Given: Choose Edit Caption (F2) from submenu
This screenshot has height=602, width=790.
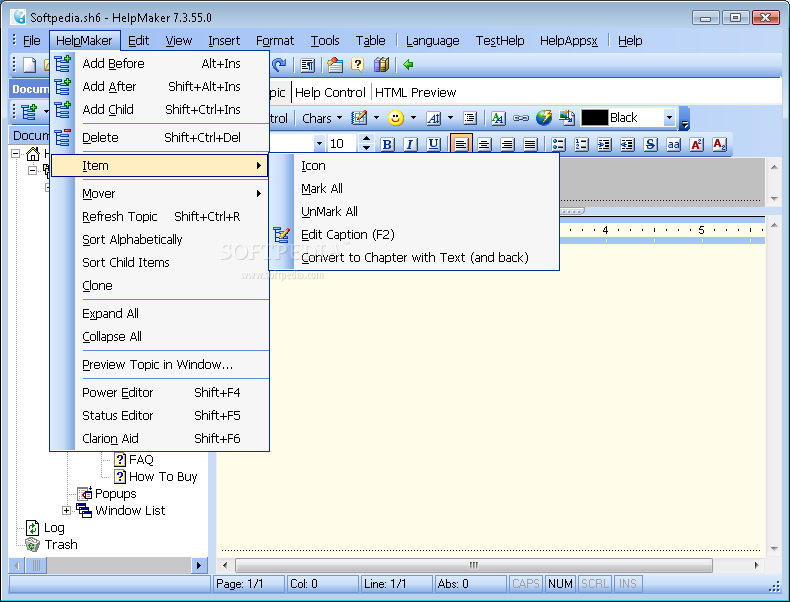Looking at the screenshot, I should tap(414, 235).
